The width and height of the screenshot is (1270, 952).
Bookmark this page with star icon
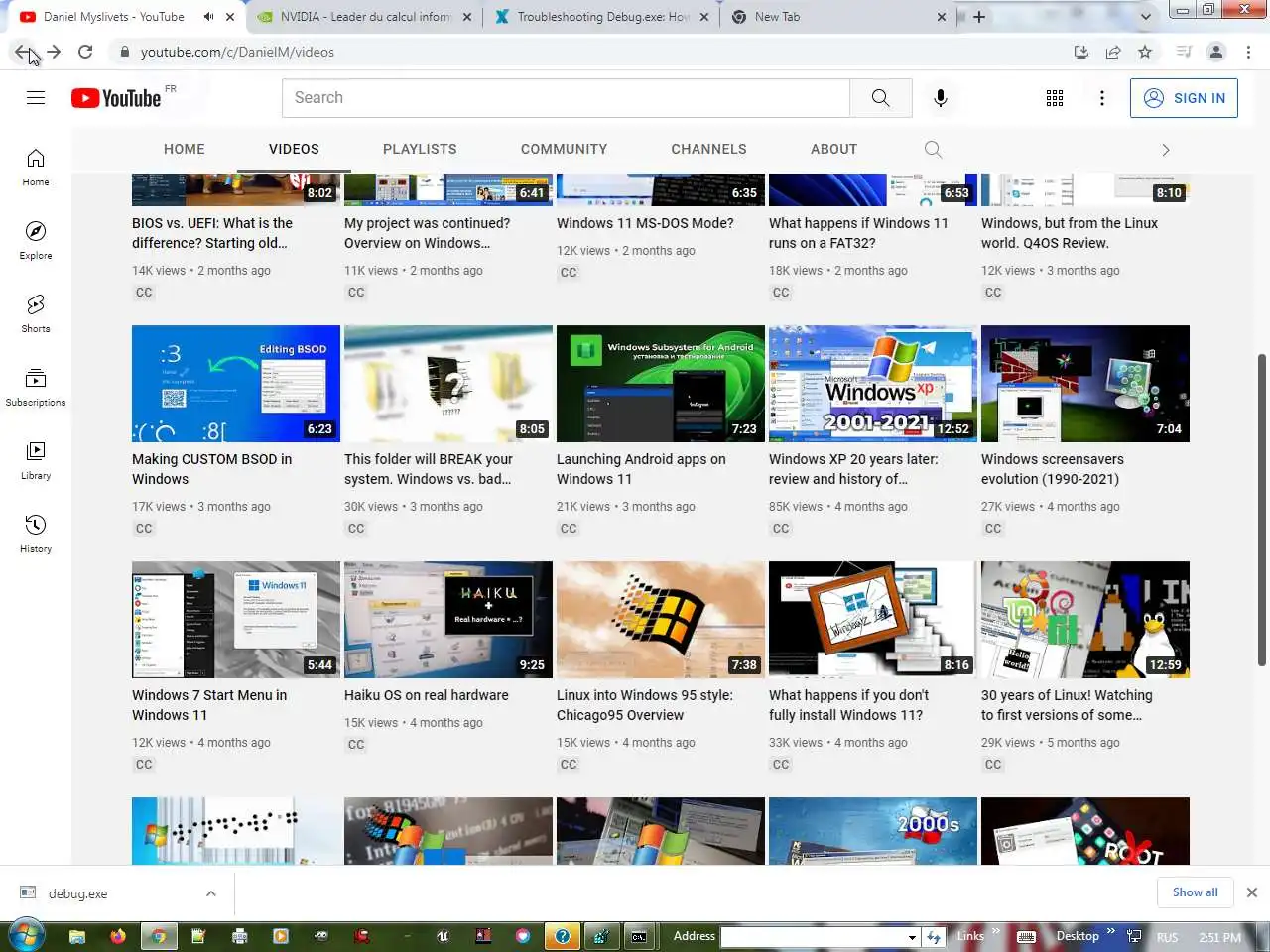1145,52
